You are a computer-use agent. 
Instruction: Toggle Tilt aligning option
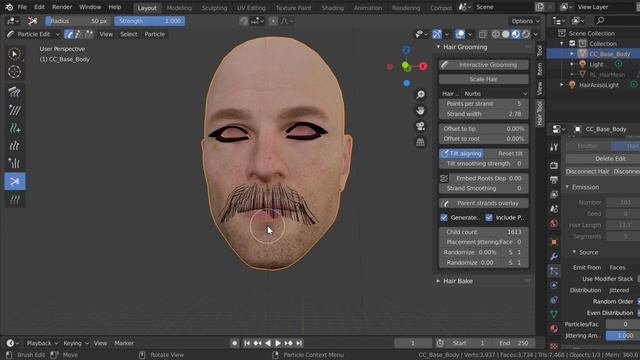[462, 153]
